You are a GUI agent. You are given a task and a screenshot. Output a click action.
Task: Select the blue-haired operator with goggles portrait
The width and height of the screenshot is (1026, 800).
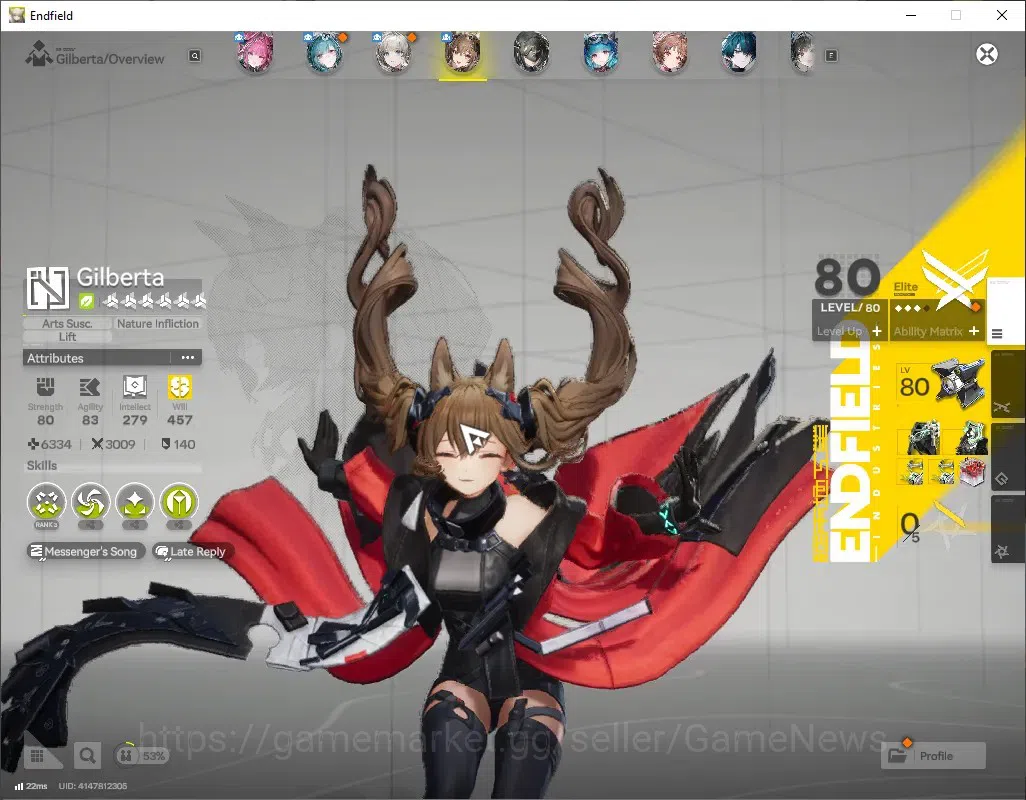(601, 52)
